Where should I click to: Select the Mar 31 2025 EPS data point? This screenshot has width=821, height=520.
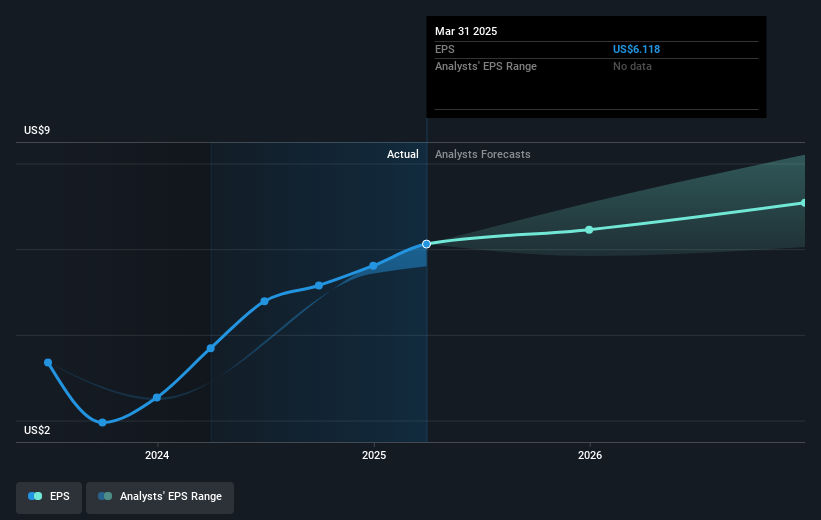point(426,244)
